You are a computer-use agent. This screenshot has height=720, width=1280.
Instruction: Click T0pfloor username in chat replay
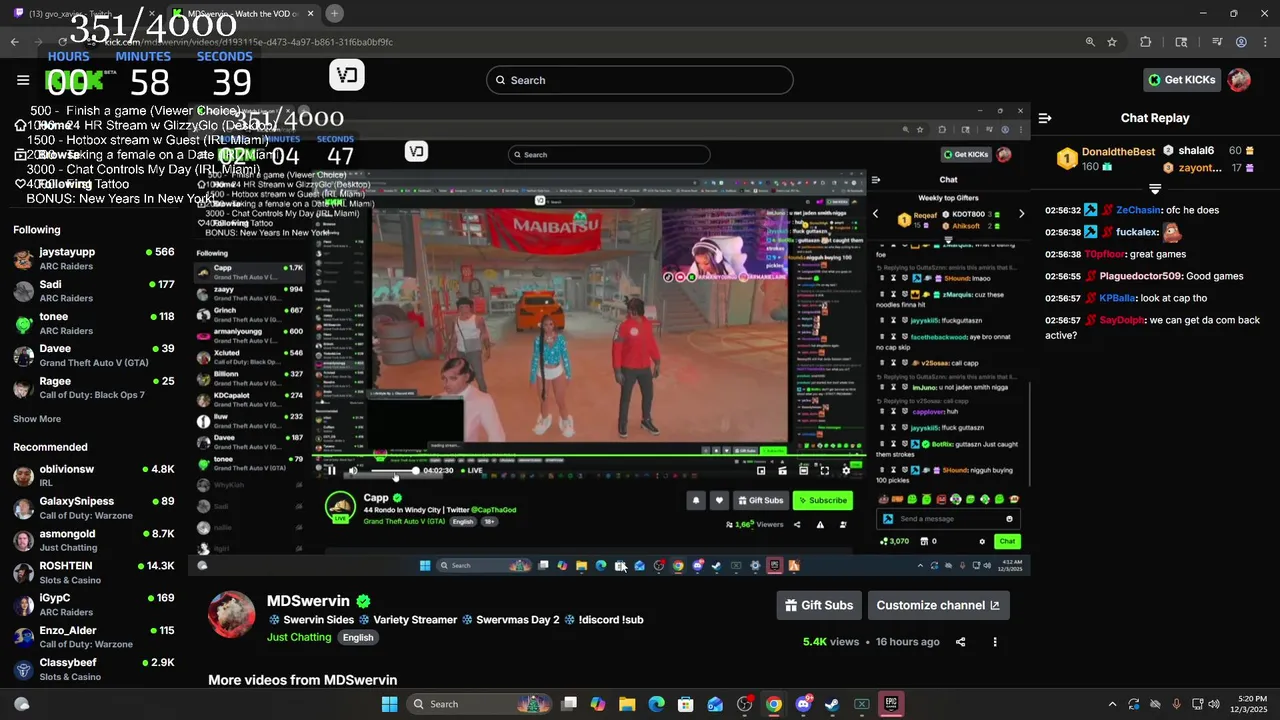[x=1105, y=254]
